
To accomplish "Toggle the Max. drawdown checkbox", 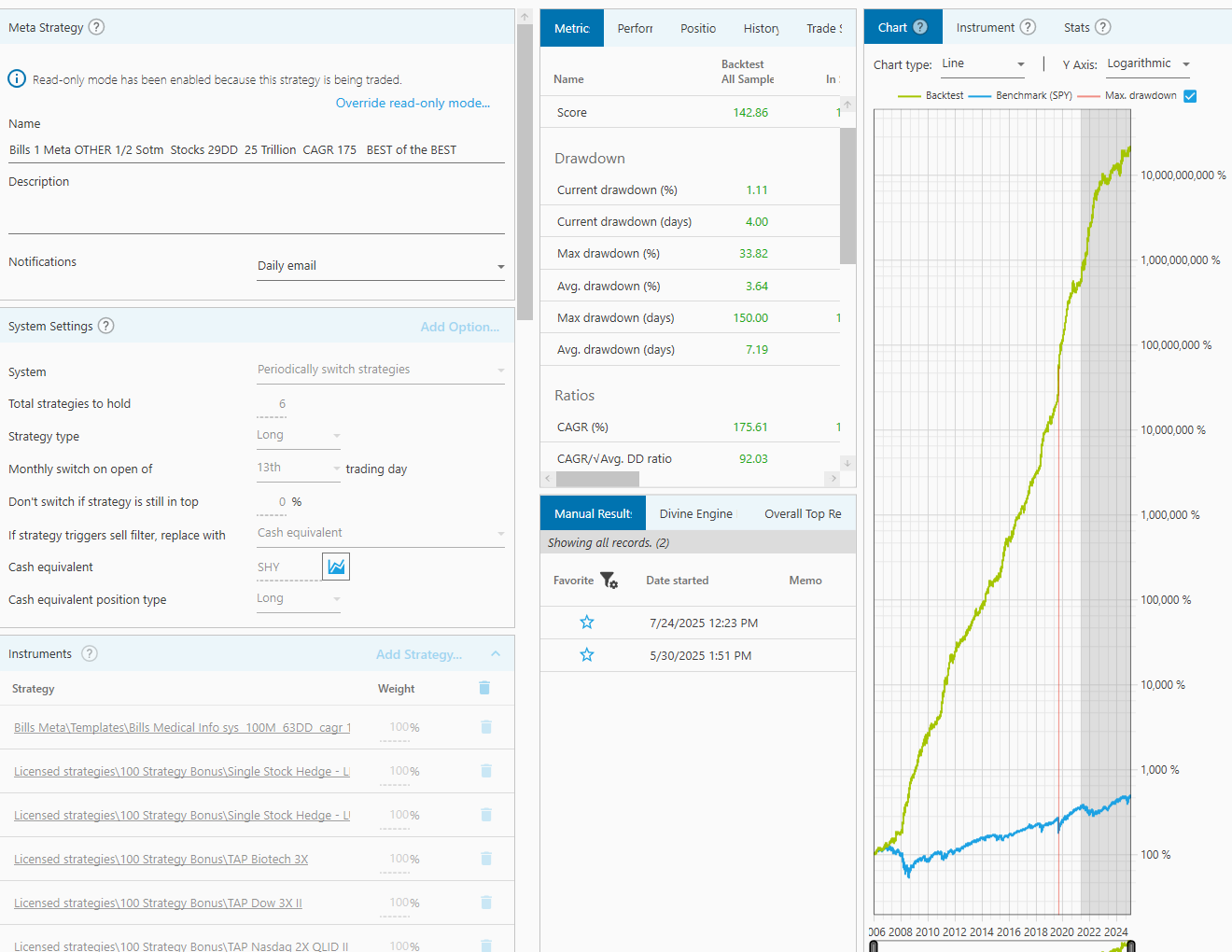I will tap(1190, 96).
